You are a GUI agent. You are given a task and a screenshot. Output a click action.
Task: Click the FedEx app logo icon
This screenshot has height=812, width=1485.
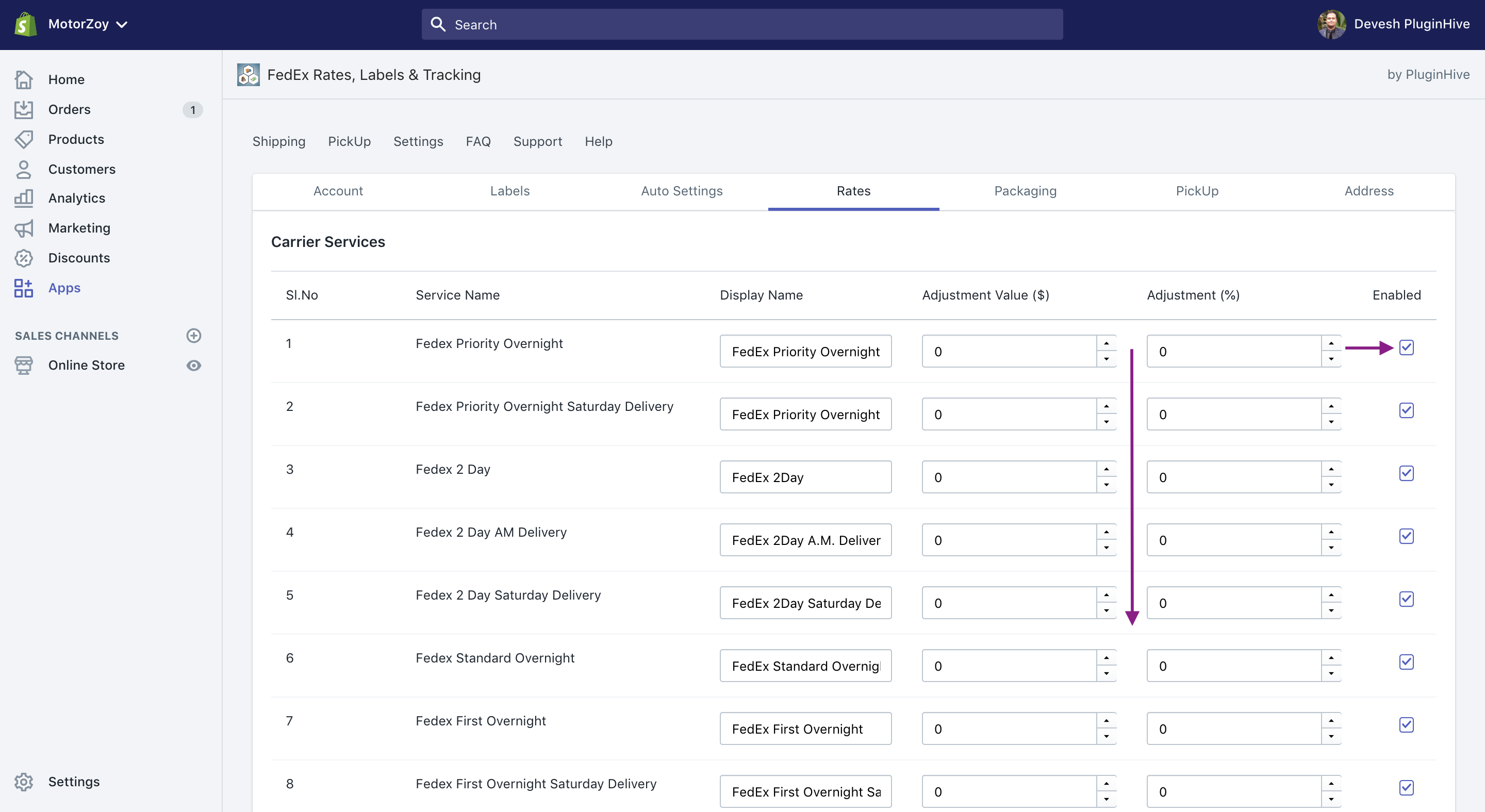pyautogui.click(x=249, y=75)
